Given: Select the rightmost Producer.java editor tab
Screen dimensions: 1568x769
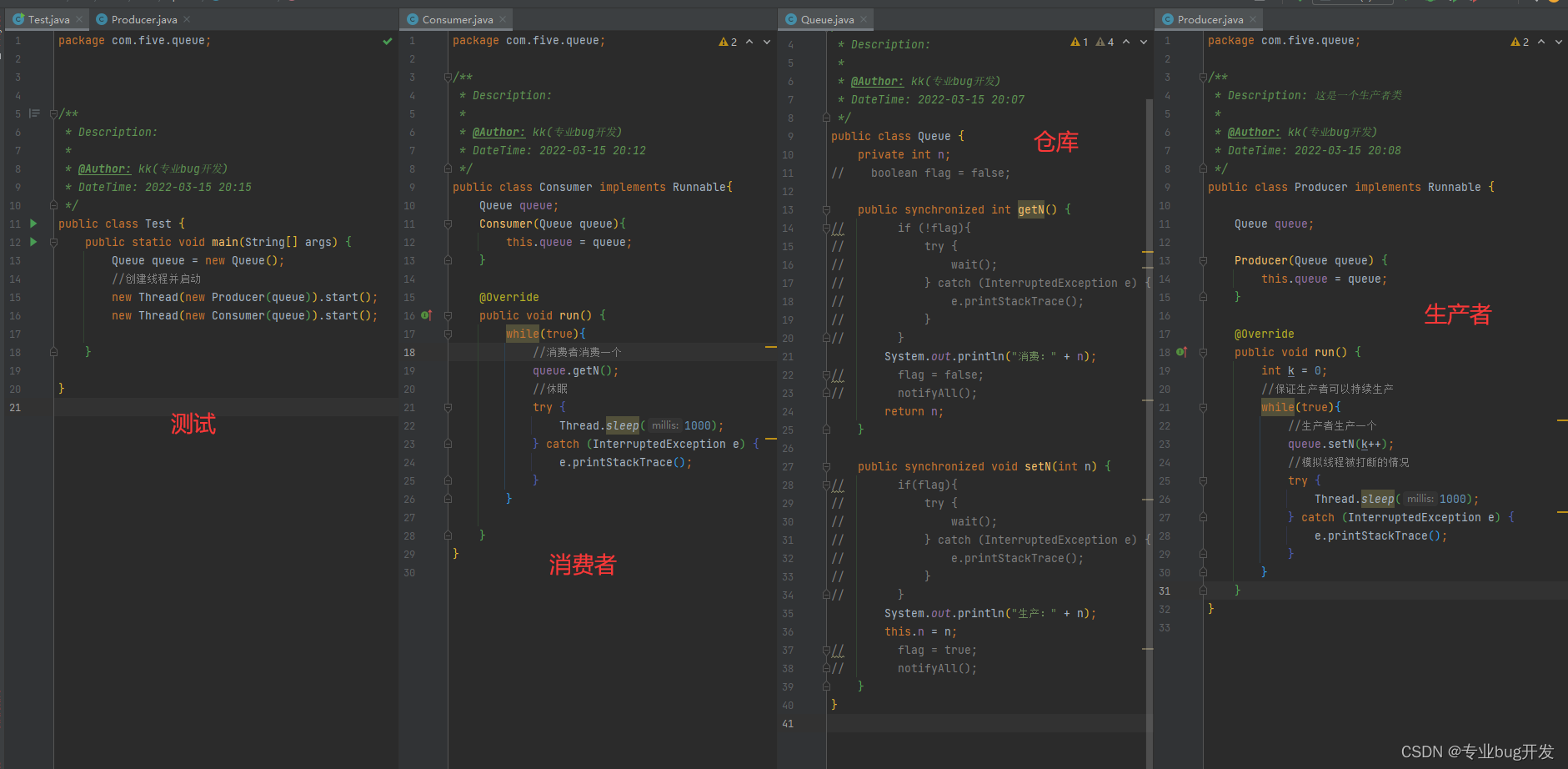Looking at the screenshot, I should tap(1210, 19).
